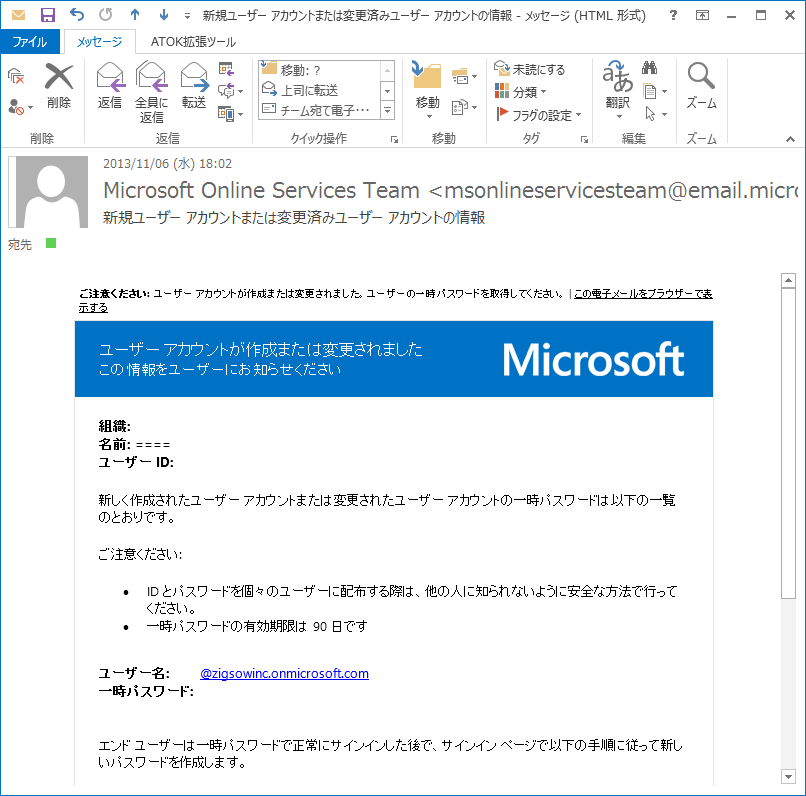Click 全員に返信 reply all button

tap(151, 92)
